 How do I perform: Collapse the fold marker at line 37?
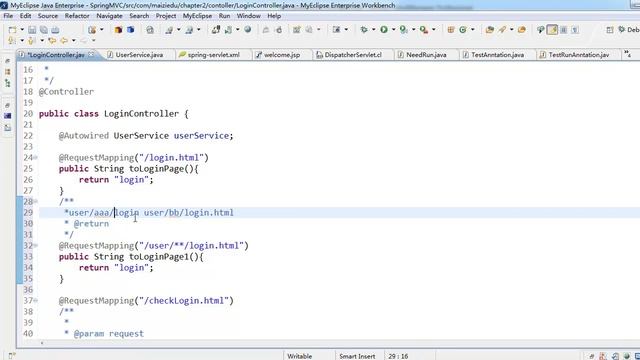36,301
